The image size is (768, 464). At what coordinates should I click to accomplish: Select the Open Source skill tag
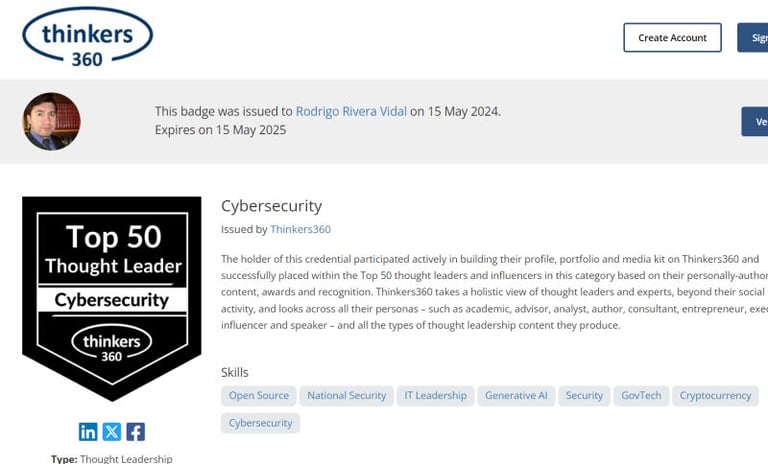[258, 396]
